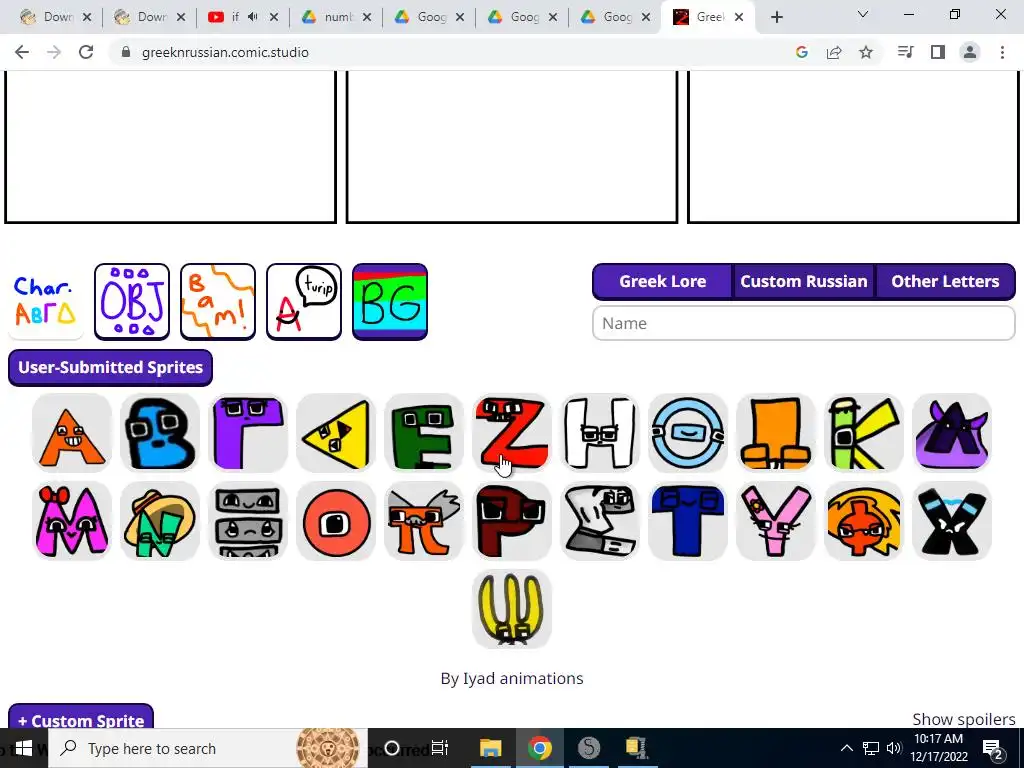This screenshot has height=768, width=1024.
Task: Open the speech bubble text category
Action: coord(304,302)
